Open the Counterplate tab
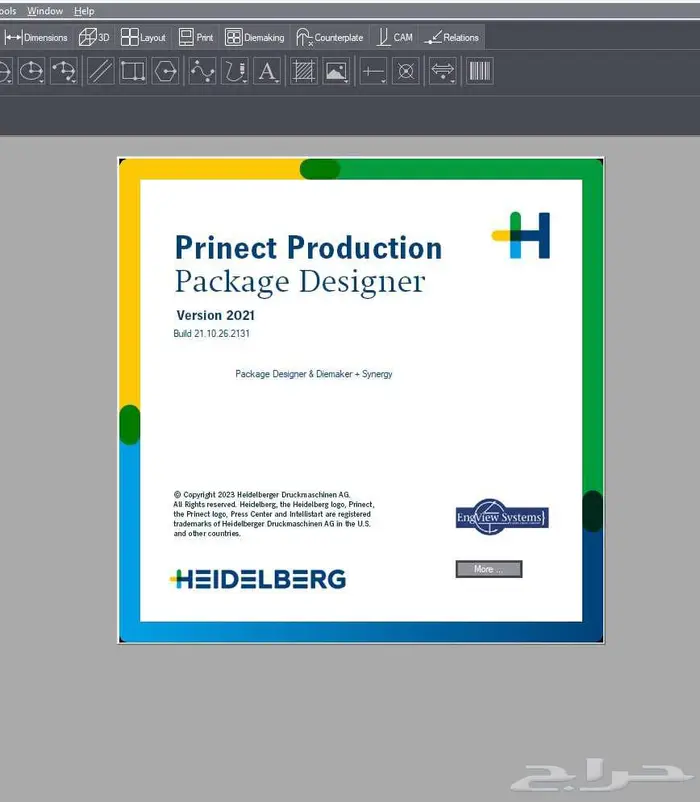The image size is (700, 802). 330,37
